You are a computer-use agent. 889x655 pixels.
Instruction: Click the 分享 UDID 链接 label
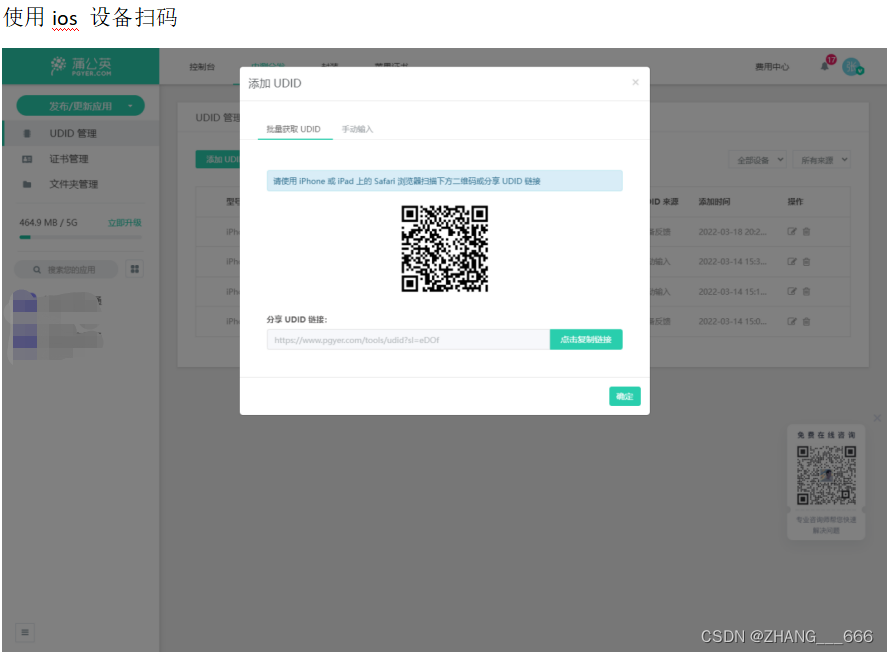coord(297,319)
